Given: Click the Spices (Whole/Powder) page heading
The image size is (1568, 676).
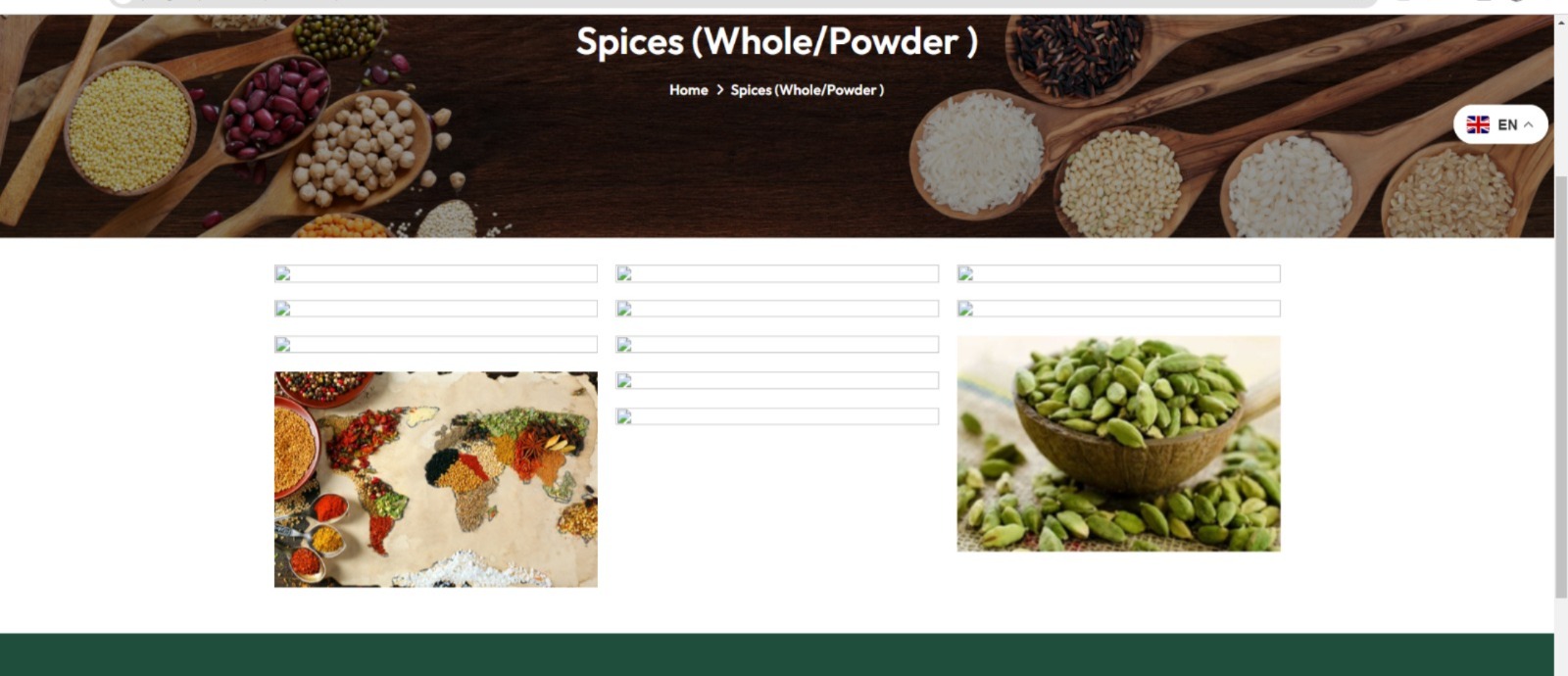Looking at the screenshot, I should click(x=777, y=42).
